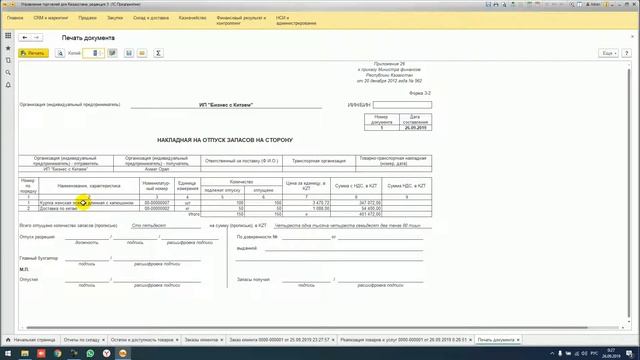Open Yandex browser on taskbar
640x360 pixels.
[107, 353]
